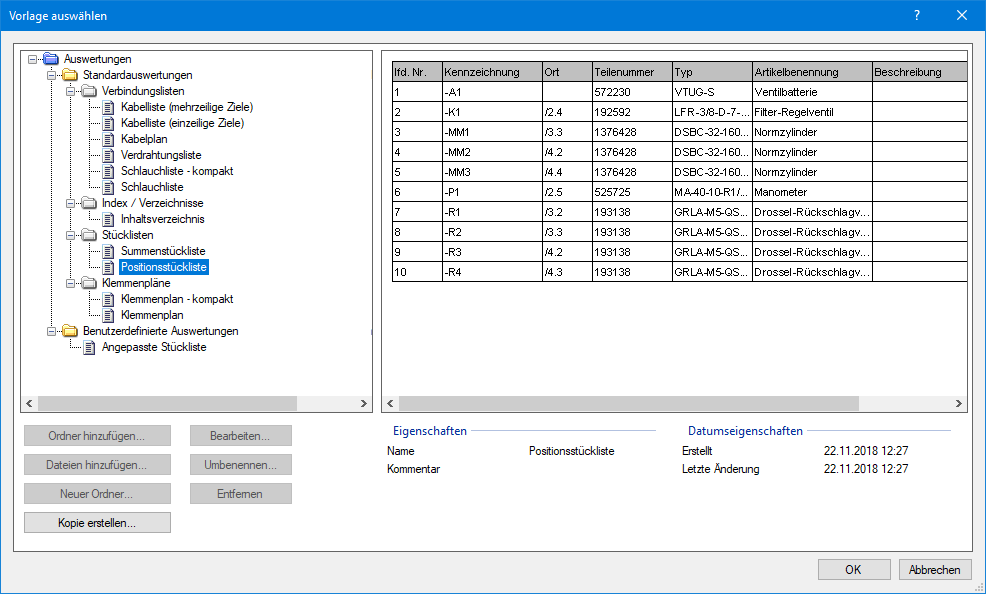Click the Klemmenplan - kompakt document icon
Image resolution: width=986 pixels, height=594 pixels.
109,299
